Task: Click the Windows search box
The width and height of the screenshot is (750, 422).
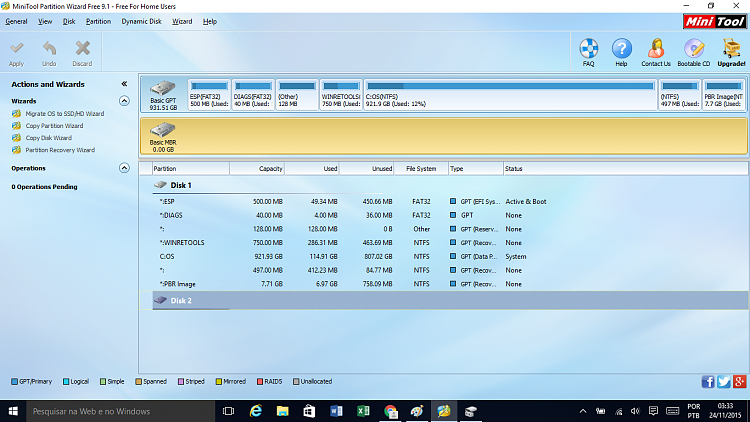Action: [121, 411]
